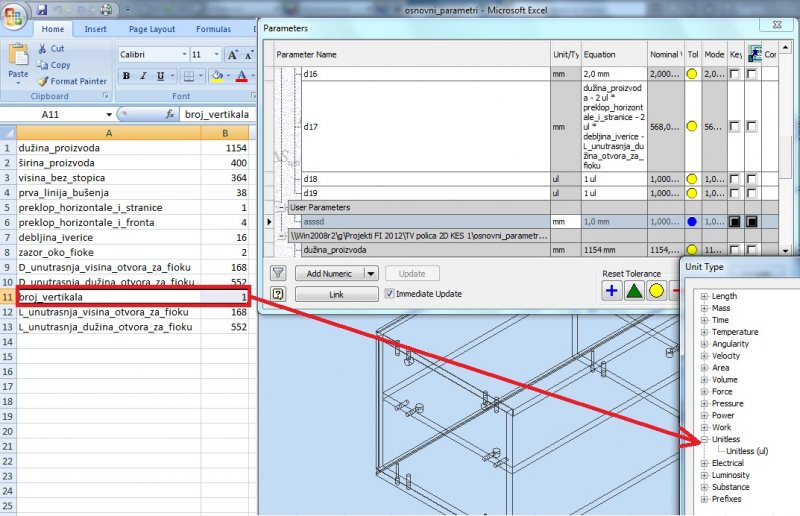Image resolution: width=800 pixels, height=516 pixels.
Task: Check the Key checkbox for d18
Action: click(x=735, y=178)
